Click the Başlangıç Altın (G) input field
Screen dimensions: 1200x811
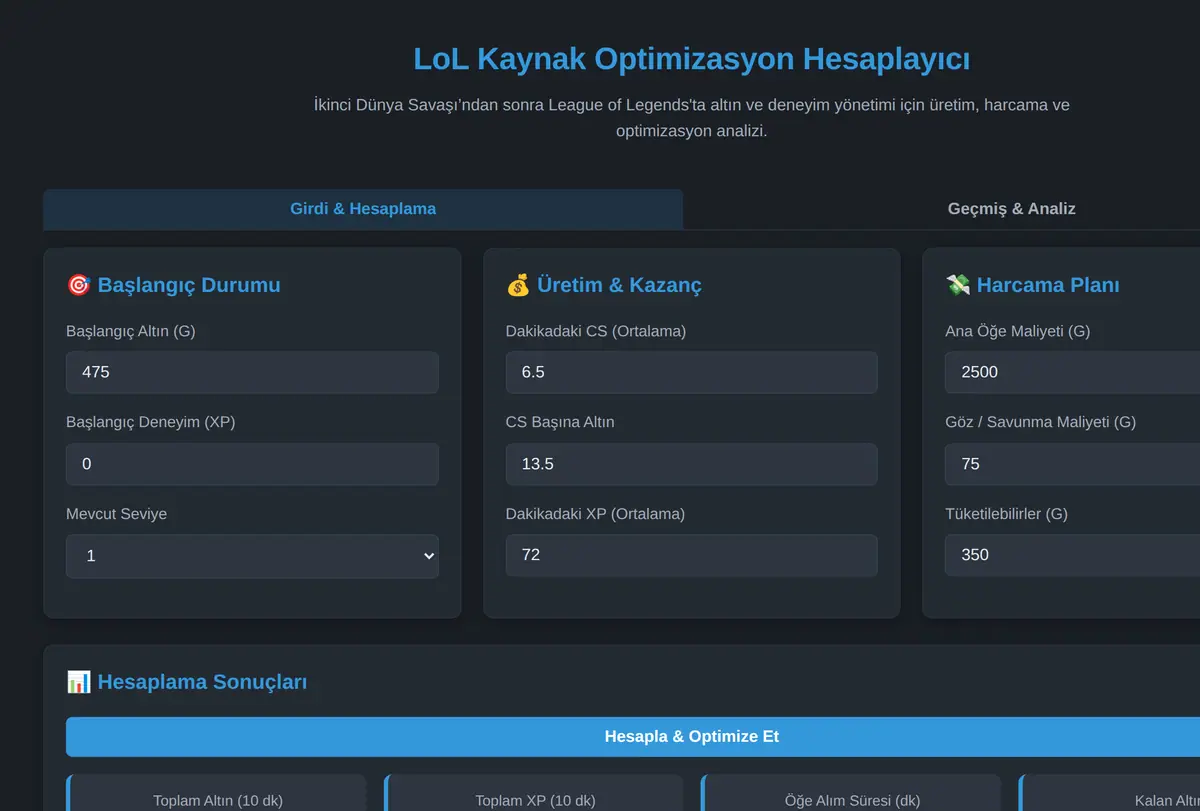coord(252,372)
